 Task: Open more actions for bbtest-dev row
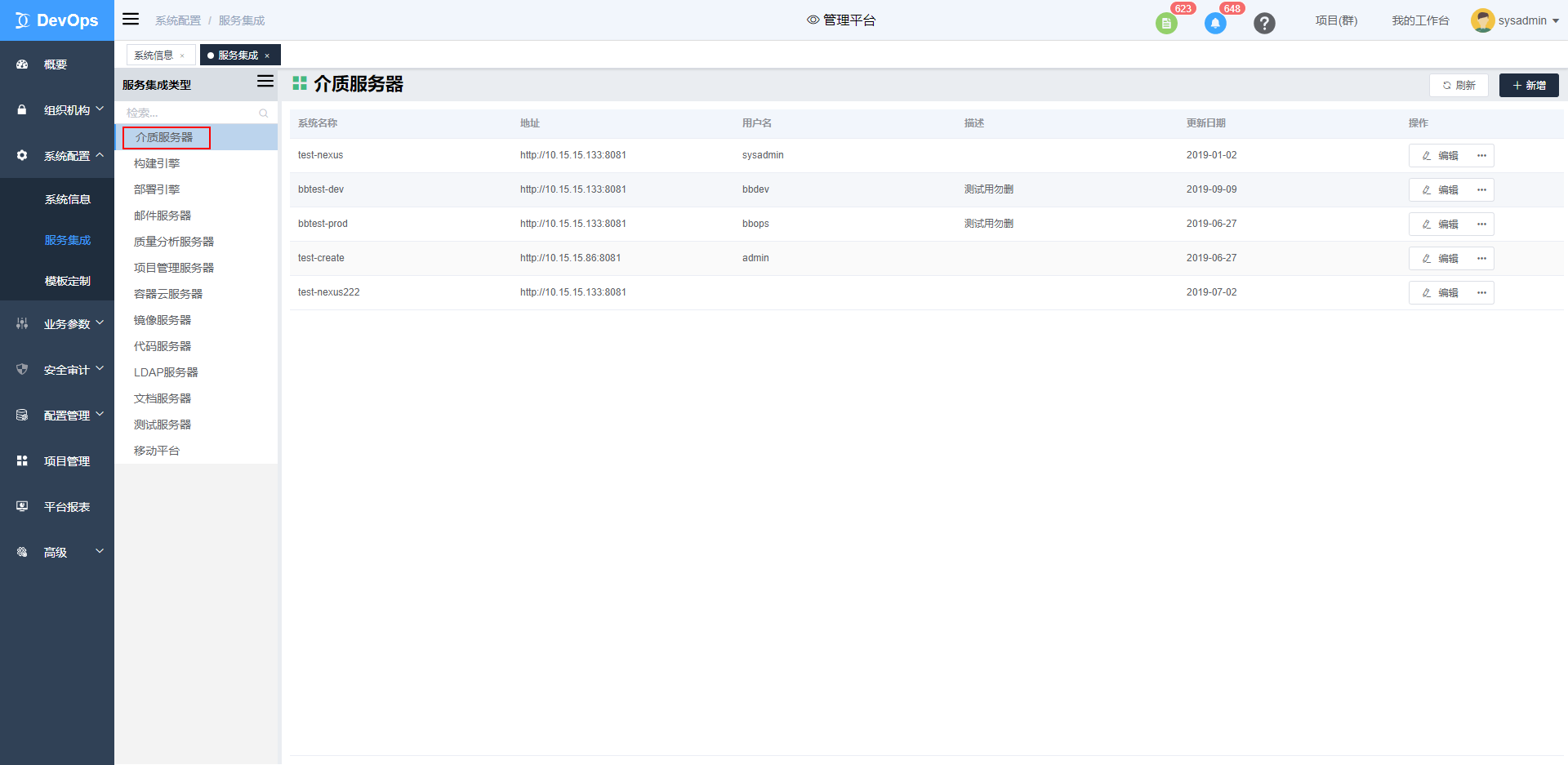point(1481,189)
